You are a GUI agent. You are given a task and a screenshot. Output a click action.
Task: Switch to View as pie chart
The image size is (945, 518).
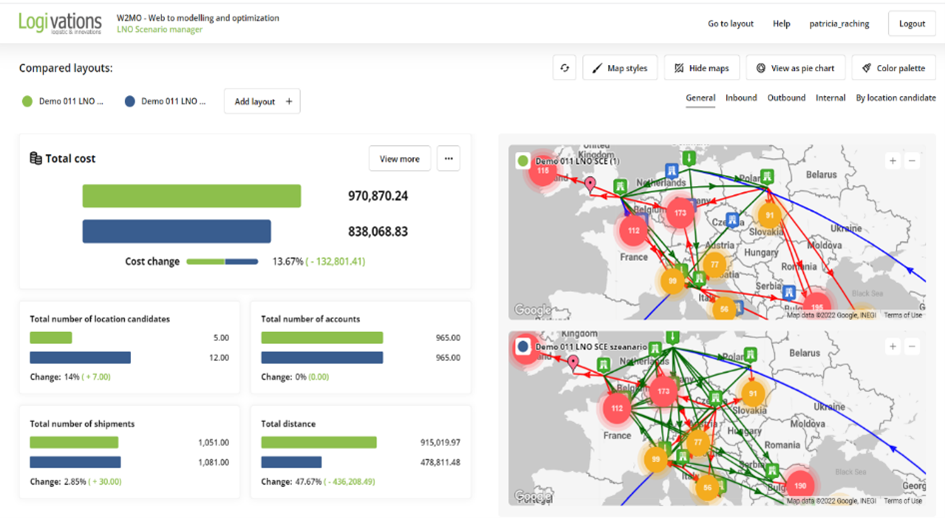pyautogui.click(x=796, y=68)
